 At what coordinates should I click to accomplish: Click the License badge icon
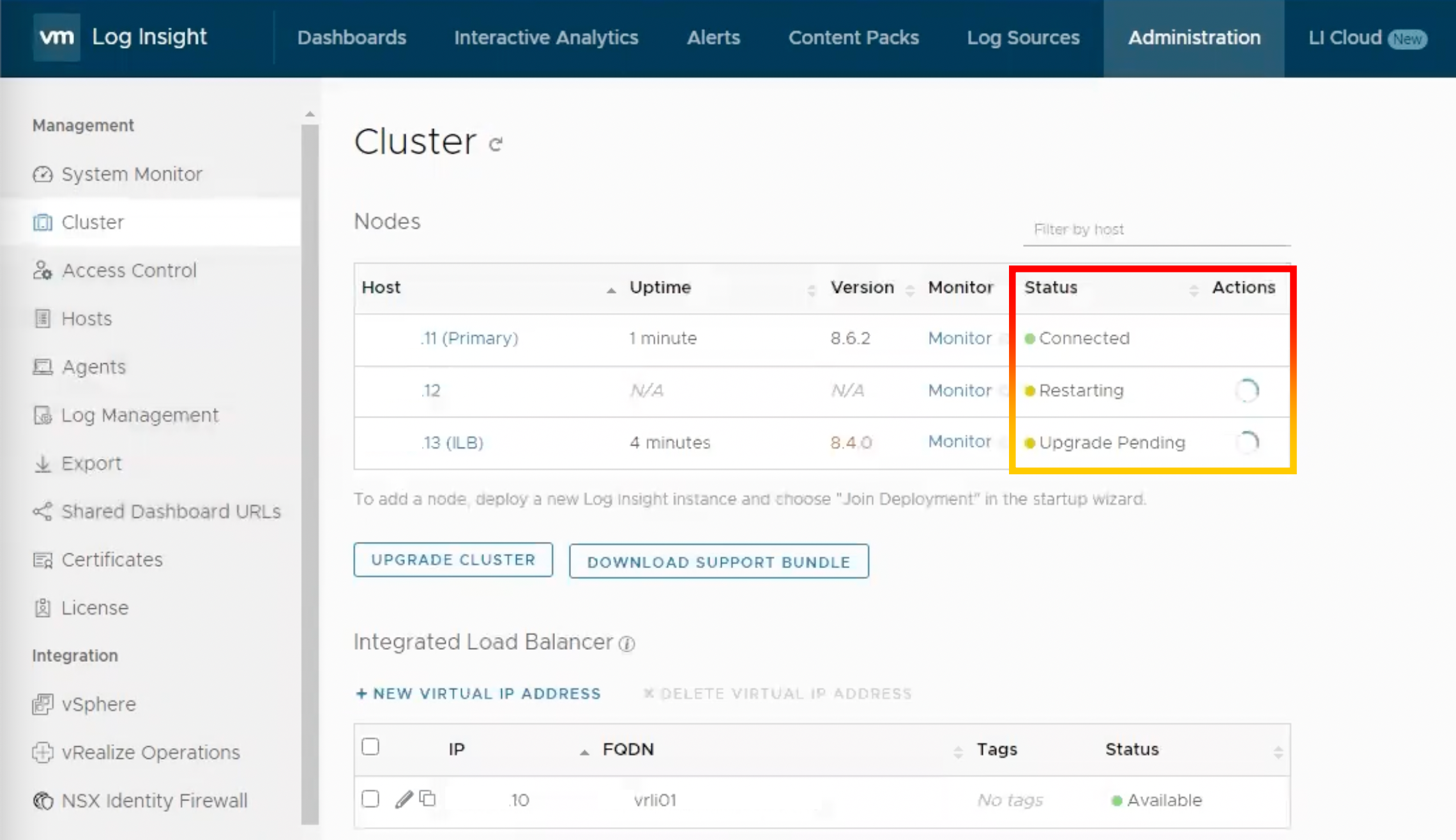click(x=43, y=608)
